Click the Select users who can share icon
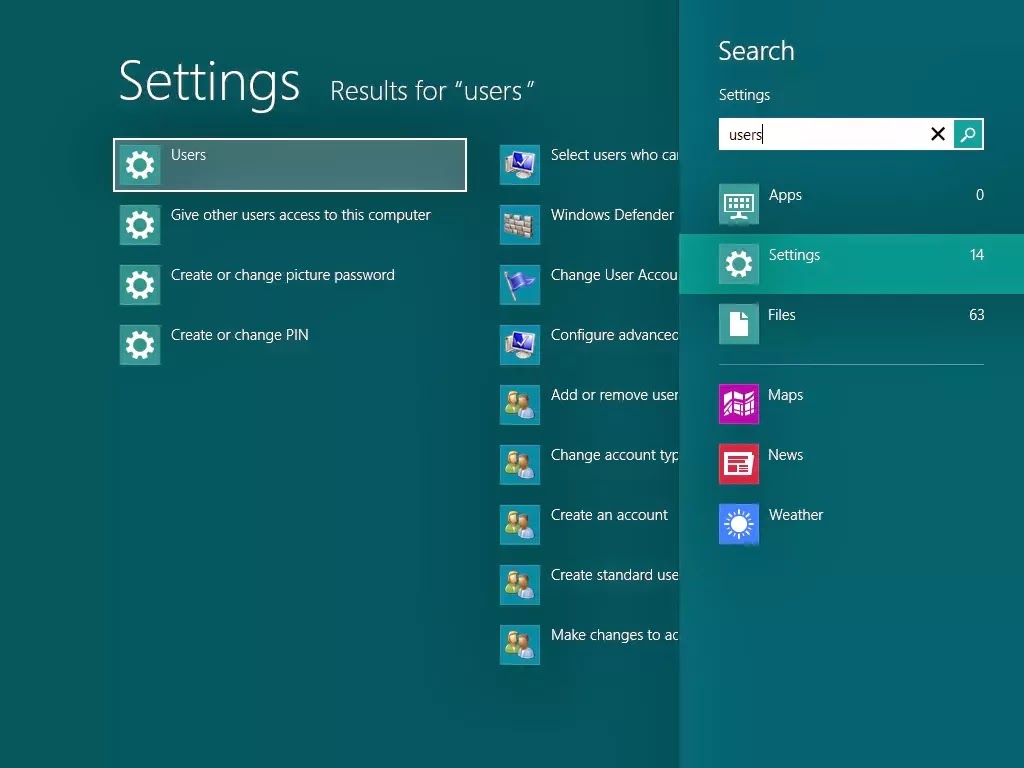This screenshot has width=1024, height=768. pyautogui.click(x=520, y=164)
